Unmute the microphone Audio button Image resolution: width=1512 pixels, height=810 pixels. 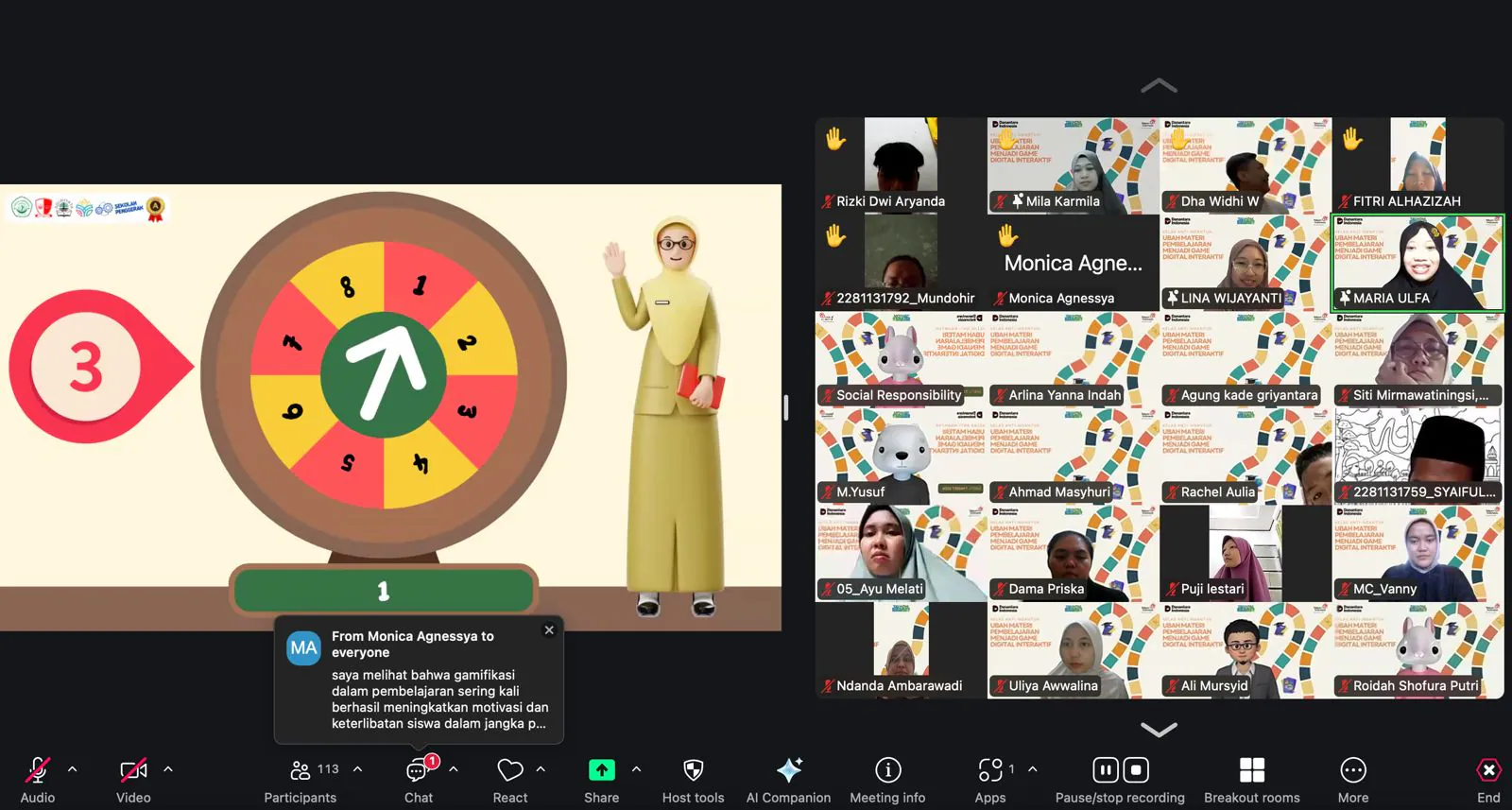pos(38,771)
